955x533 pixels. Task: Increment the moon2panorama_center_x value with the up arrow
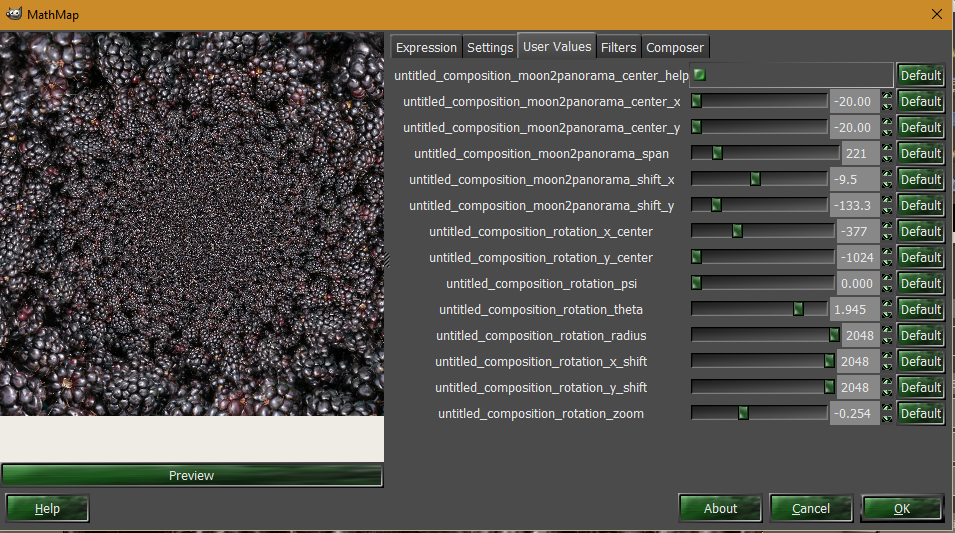pos(887,96)
